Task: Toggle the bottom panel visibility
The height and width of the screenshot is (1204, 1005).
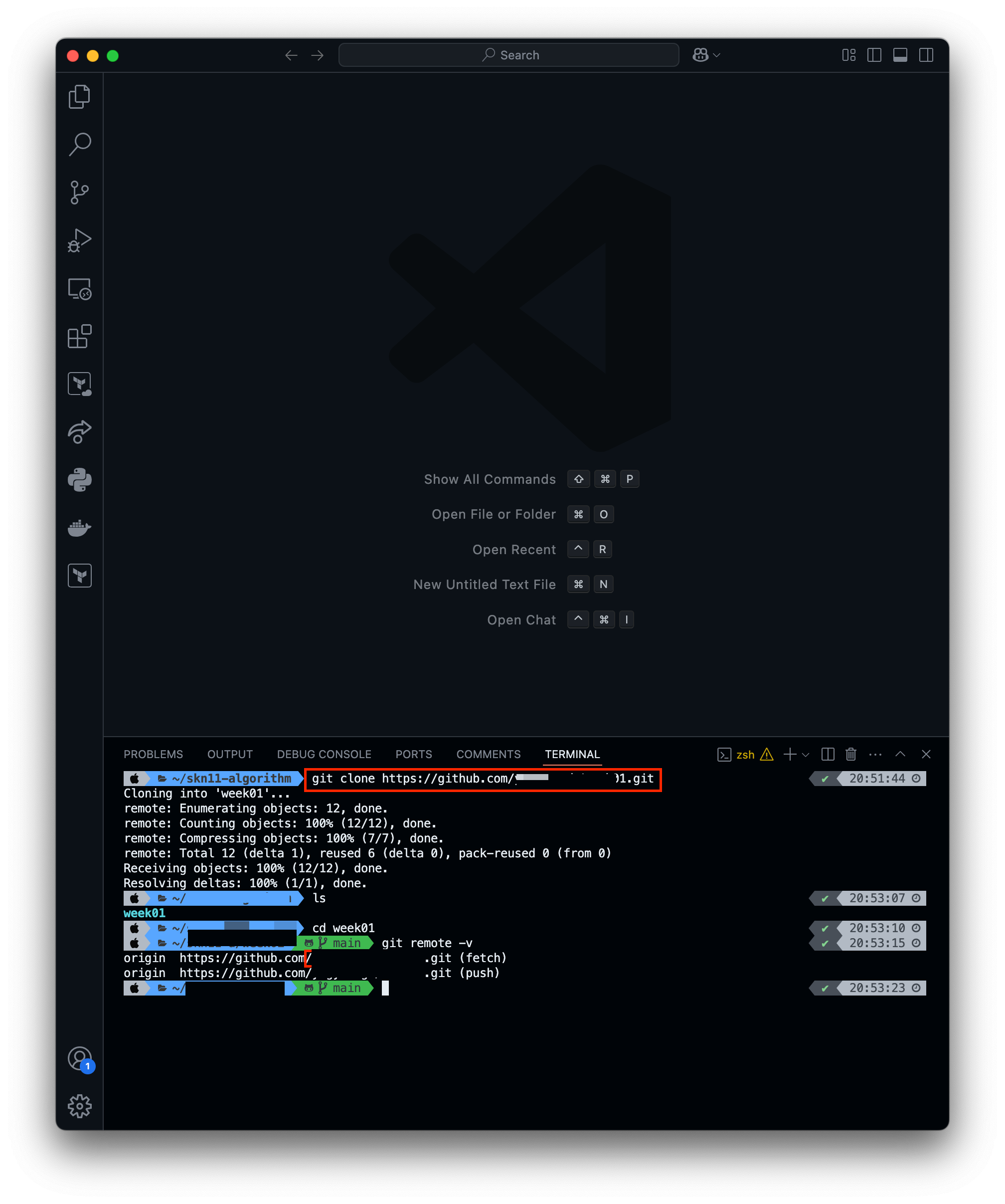Action: click(900, 55)
